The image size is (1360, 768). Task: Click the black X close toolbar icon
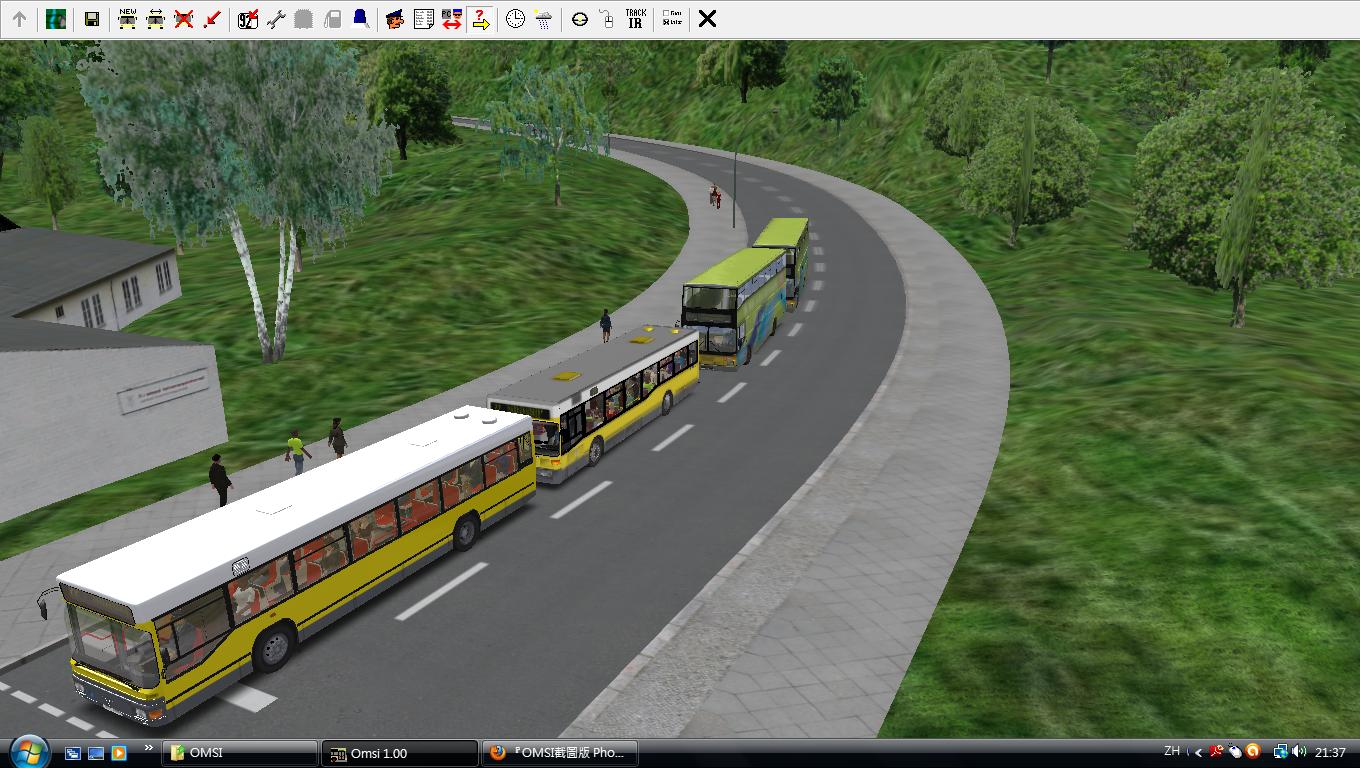click(707, 19)
